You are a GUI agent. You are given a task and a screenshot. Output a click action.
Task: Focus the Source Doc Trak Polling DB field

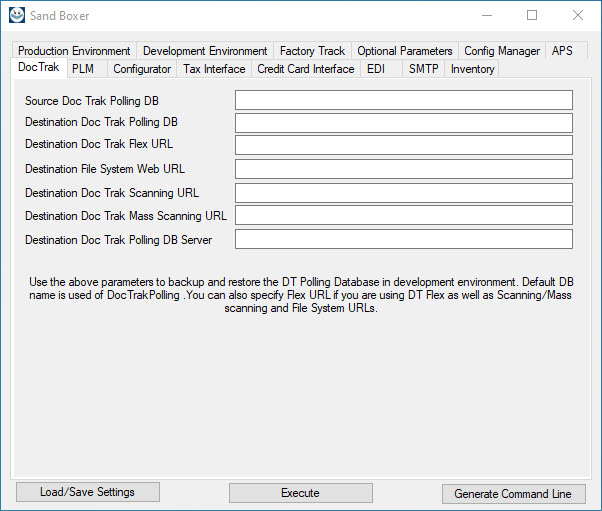tap(403, 100)
